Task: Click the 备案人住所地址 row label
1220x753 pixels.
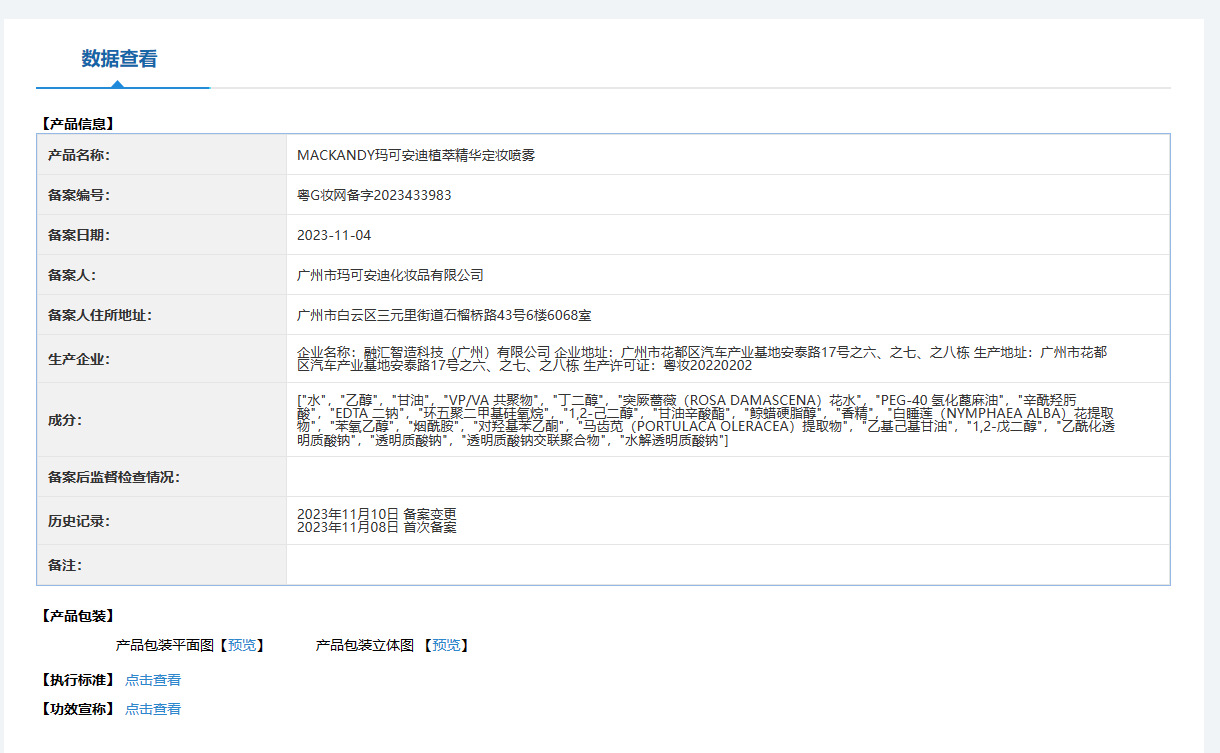Action: click(x=100, y=315)
